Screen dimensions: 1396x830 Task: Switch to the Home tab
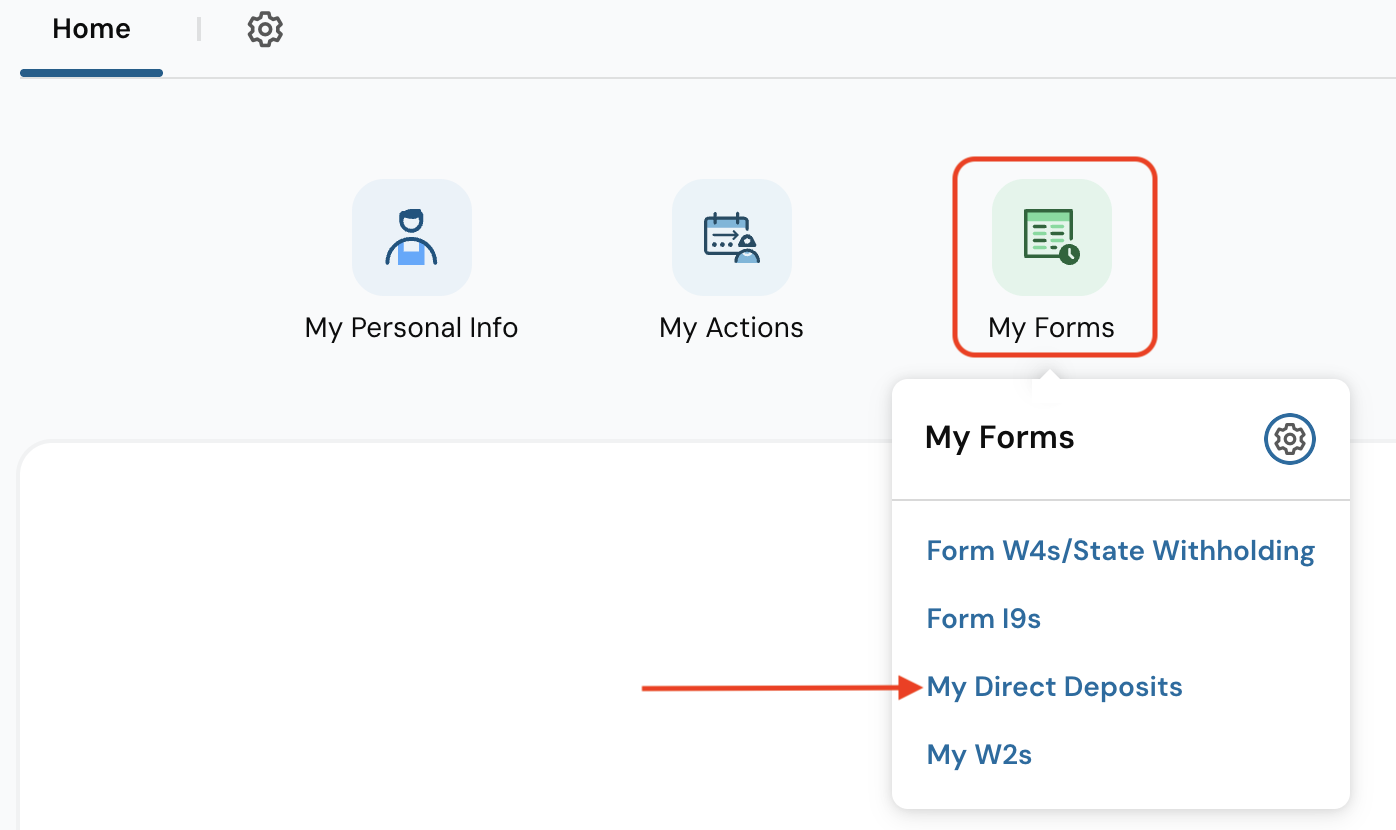tap(91, 30)
